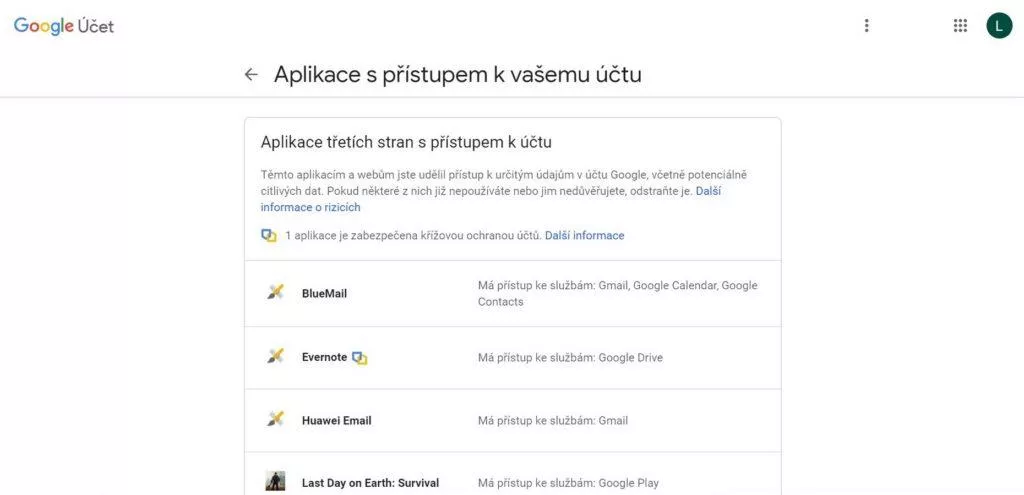Expand the Evernote access entry

(x=513, y=358)
